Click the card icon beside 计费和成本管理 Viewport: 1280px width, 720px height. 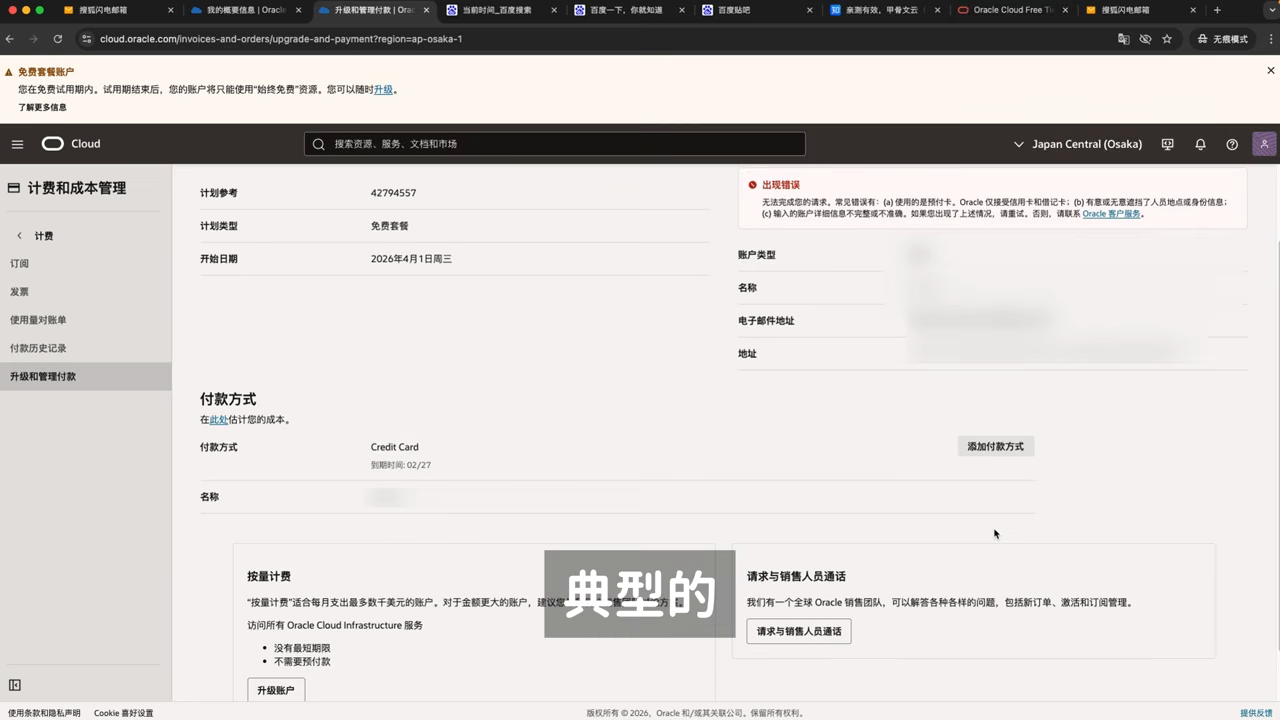[14, 188]
